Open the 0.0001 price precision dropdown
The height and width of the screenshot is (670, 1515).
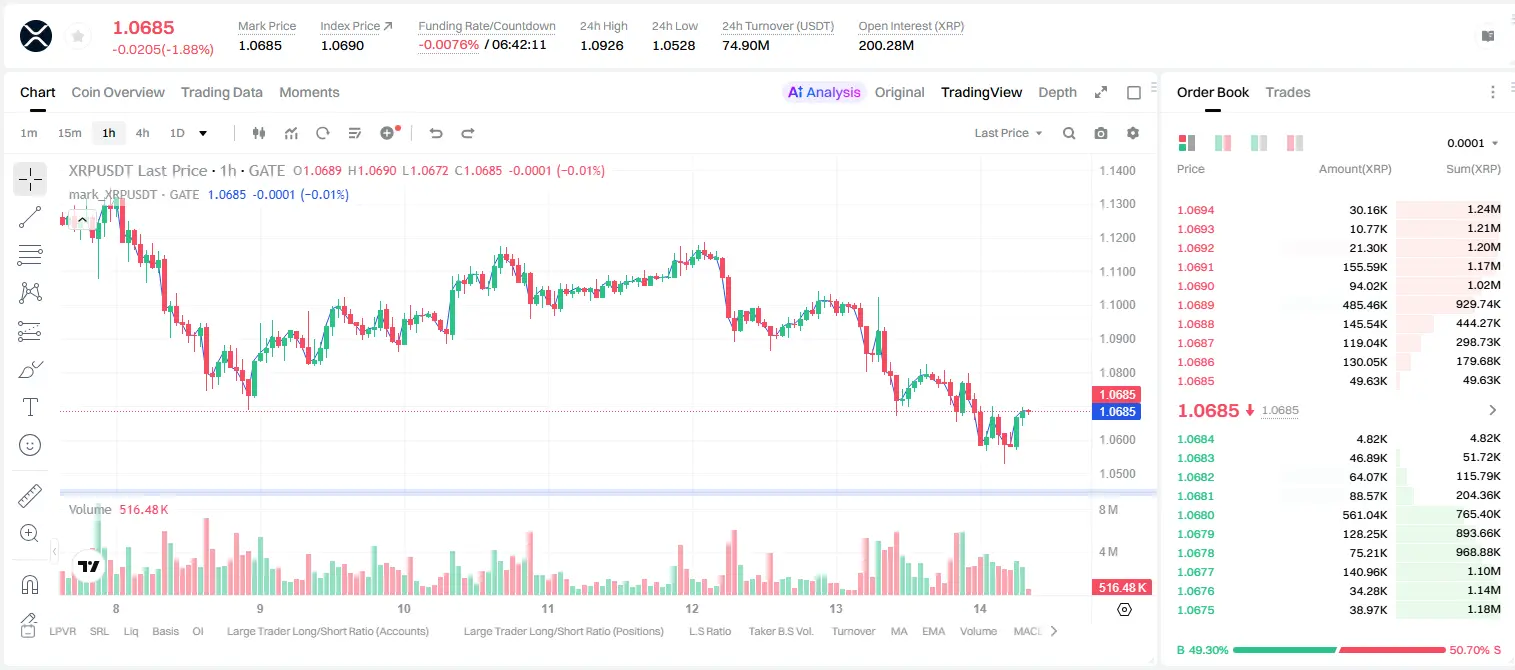(x=1473, y=143)
